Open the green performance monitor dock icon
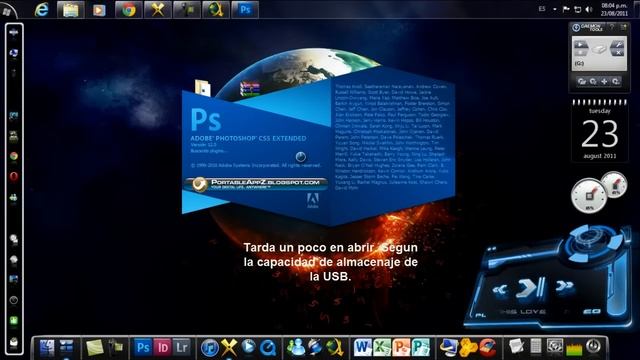 coord(573,349)
